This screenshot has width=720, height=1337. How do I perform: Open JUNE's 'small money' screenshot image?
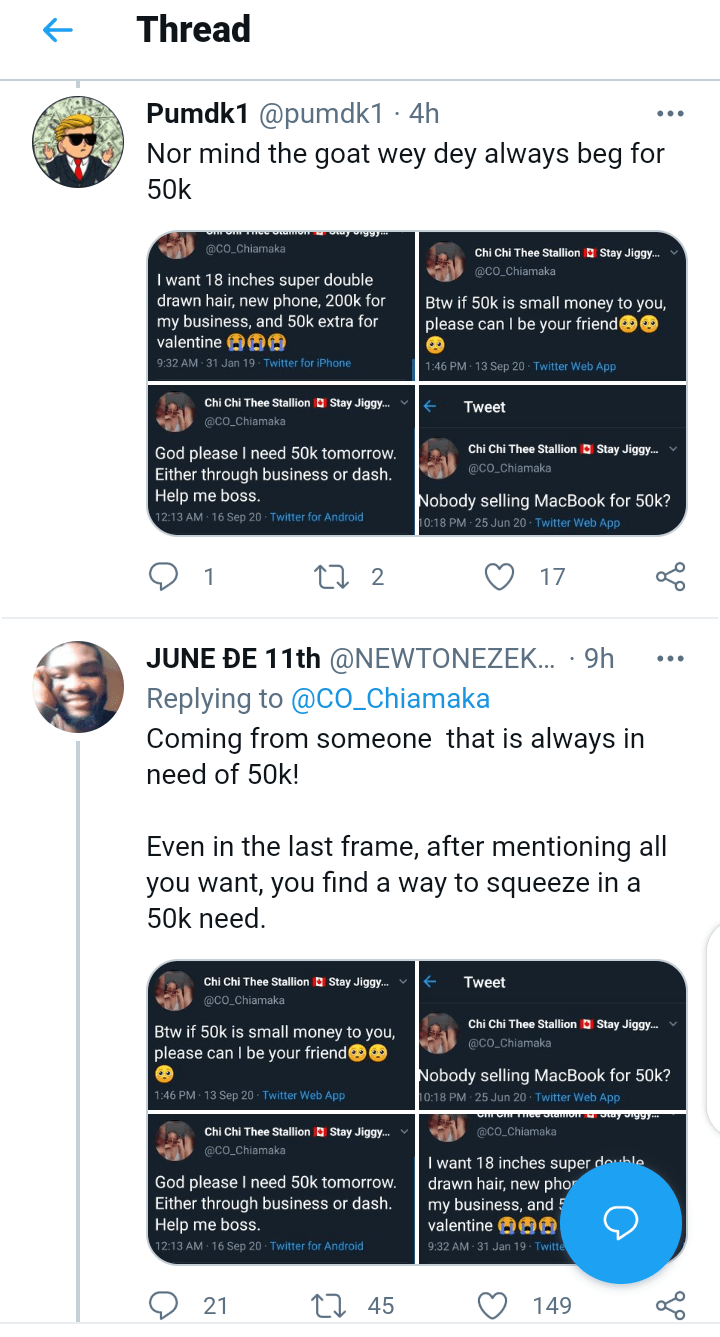[x=281, y=1035]
